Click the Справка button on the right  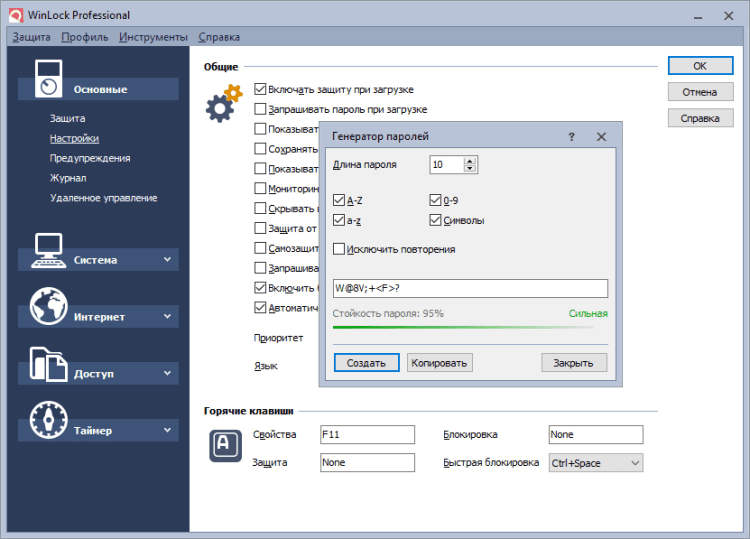[700, 118]
